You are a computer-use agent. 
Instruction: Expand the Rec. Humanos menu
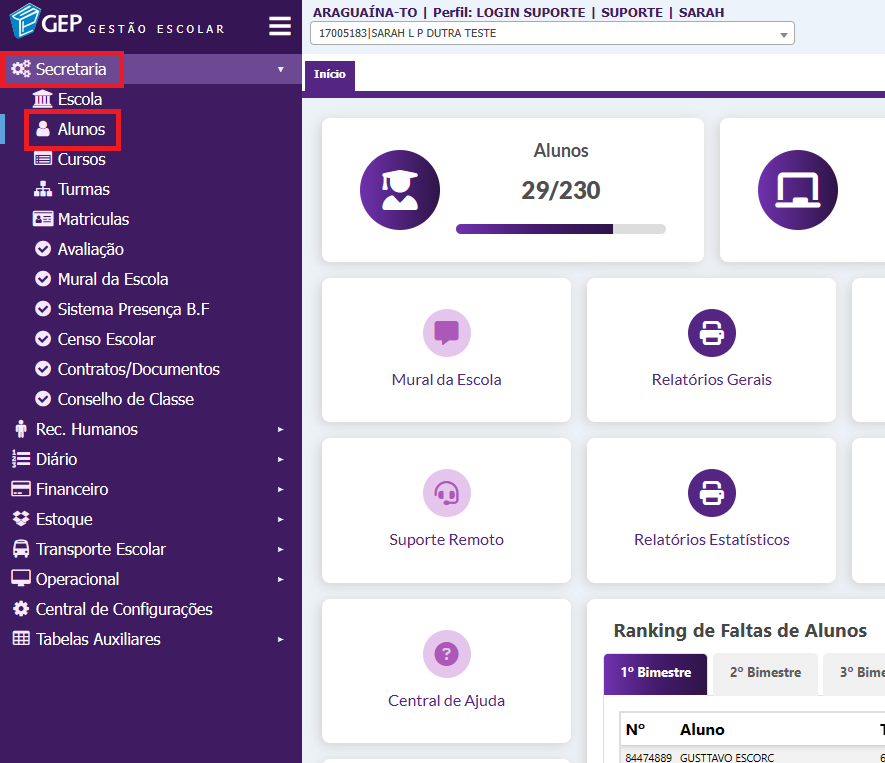(x=86, y=429)
